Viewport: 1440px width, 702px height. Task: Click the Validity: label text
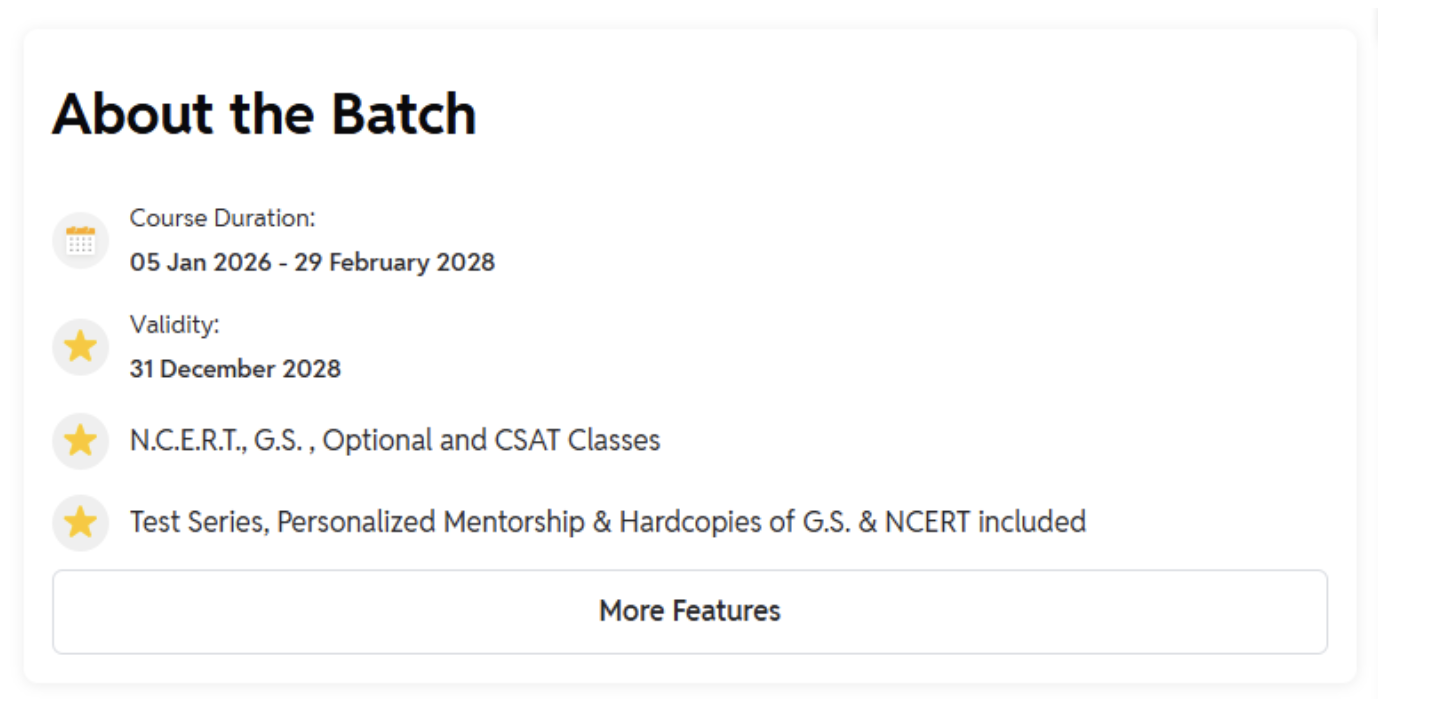tap(174, 324)
